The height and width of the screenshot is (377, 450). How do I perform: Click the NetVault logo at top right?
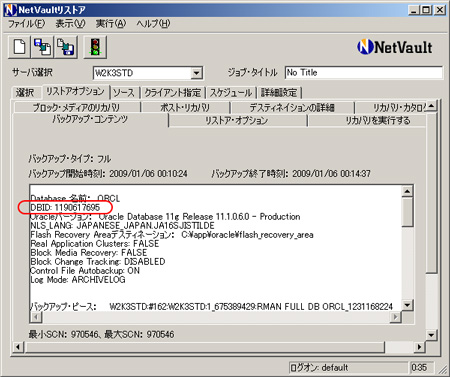coord(395,47)
